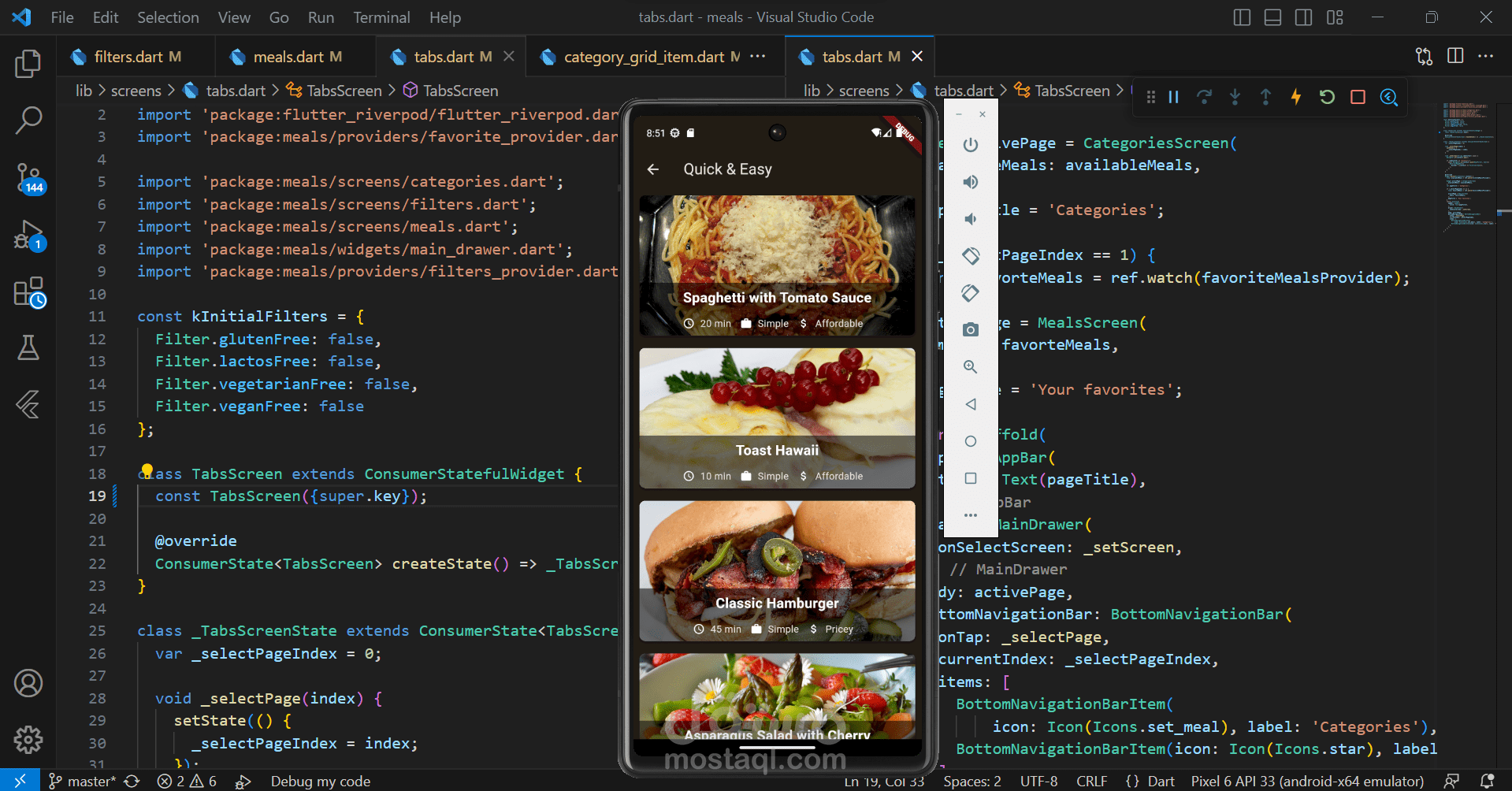The width and height of the screenshot is (1512, 791).
Task: Stop the debug session
Action: [1358, 97]
